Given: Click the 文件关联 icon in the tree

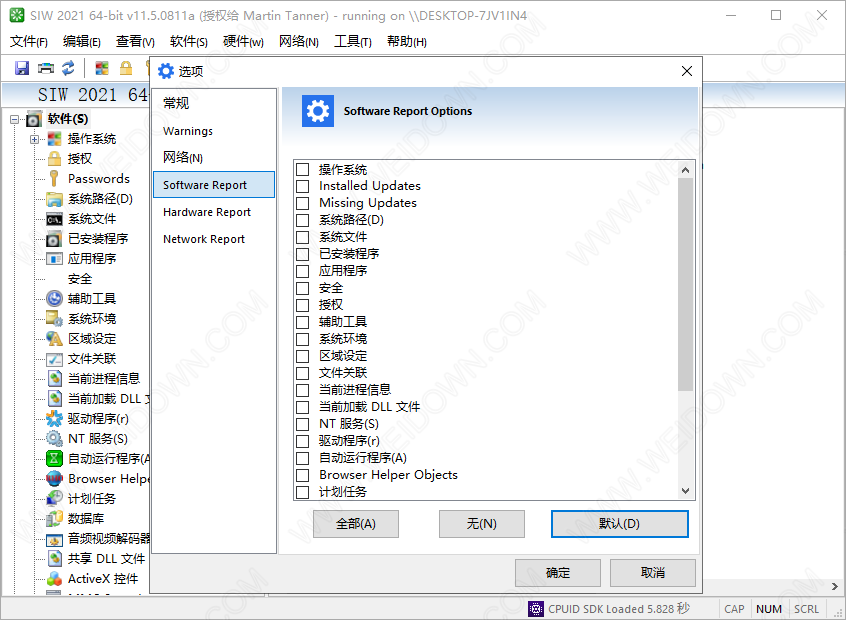Looking at the screenshot, I should [54, 359].
